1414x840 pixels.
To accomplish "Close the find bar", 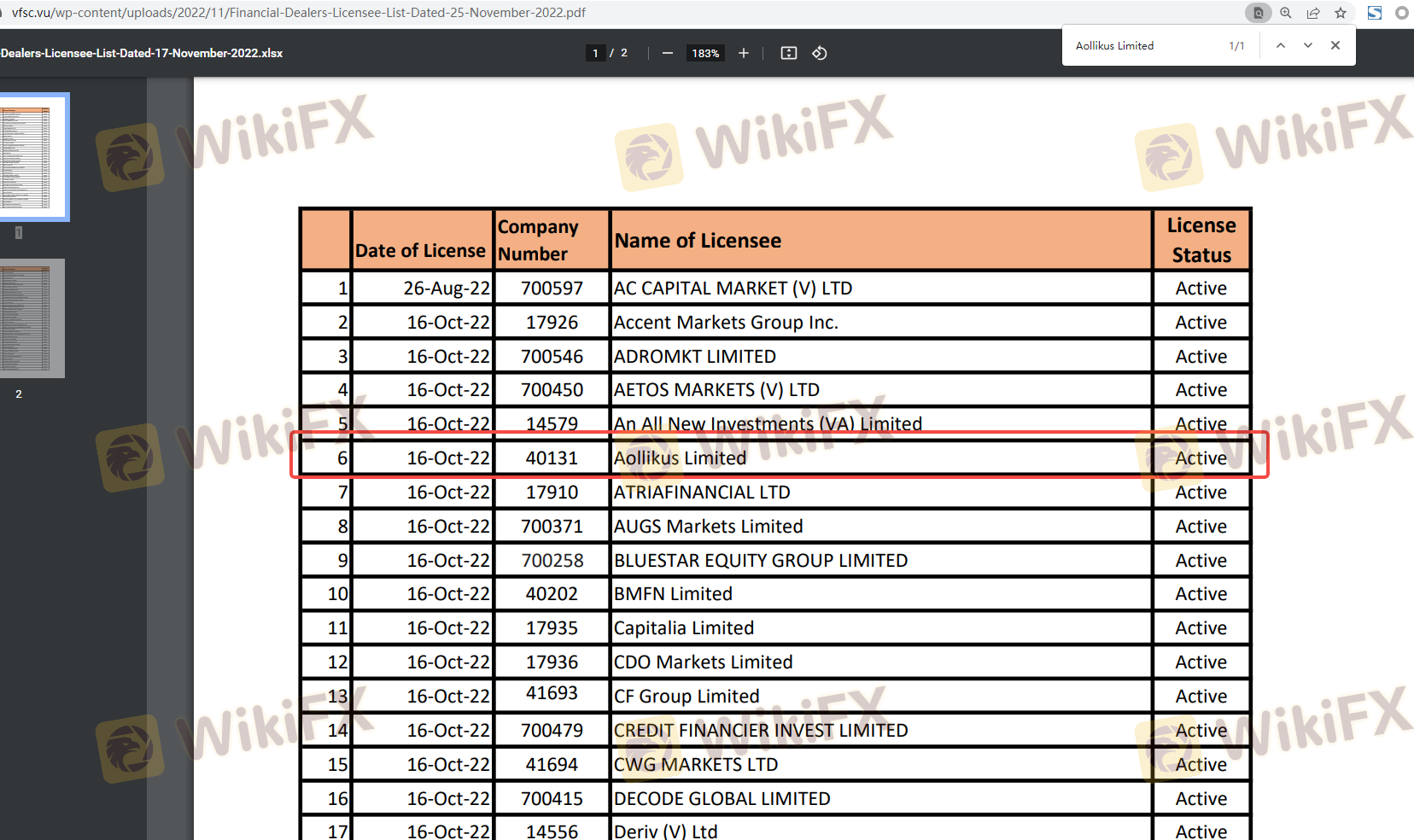I will point(1335,45).
